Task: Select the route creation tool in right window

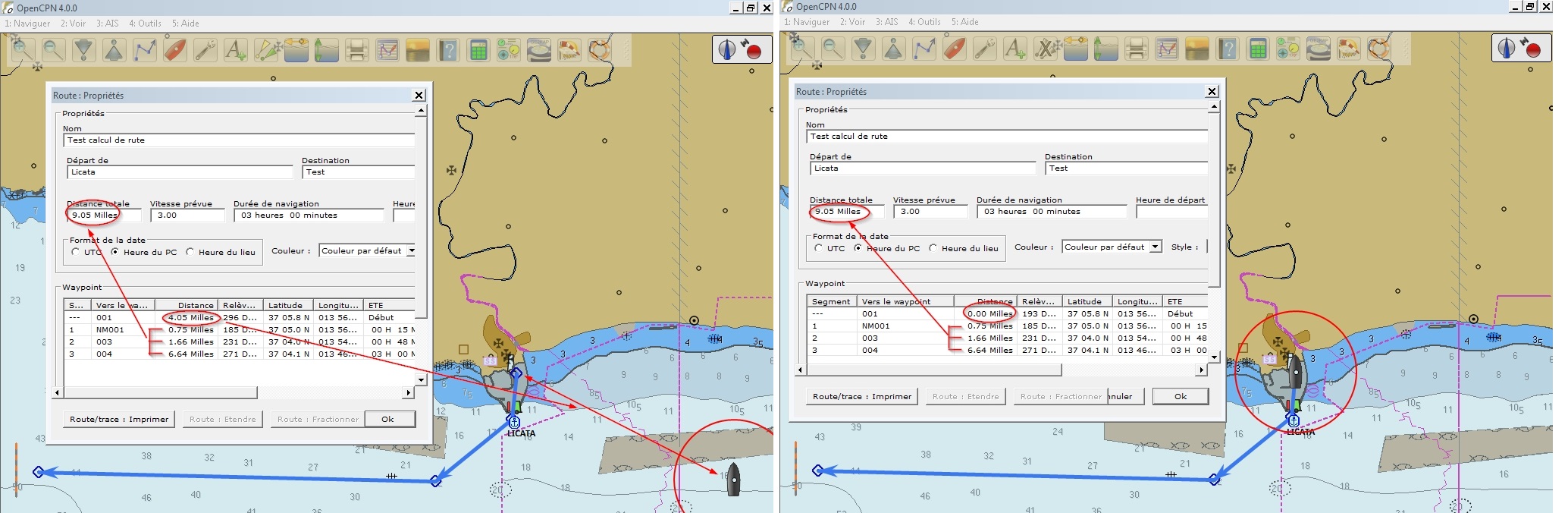Action: click(x=924, y=50)
